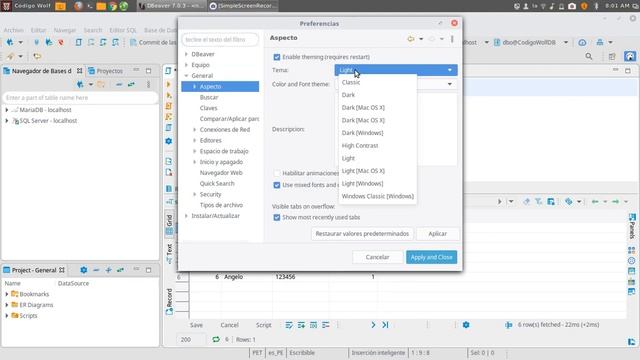This screenshot has height=360, width=640.
Task: Switch to Proyectos tab
Action: click(105, 71)
